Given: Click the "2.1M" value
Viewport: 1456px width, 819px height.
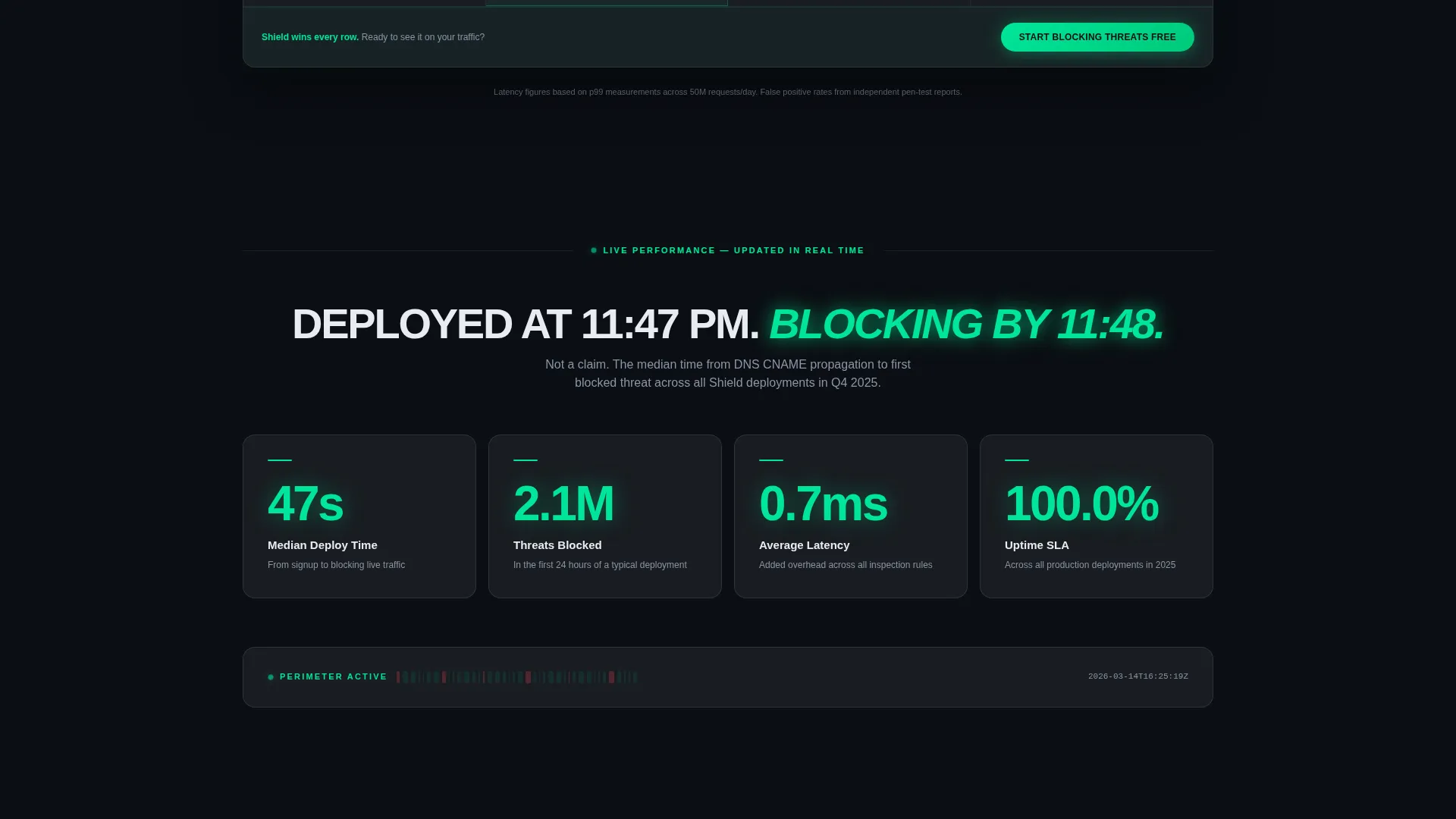Looking at the screenshot, I should click(x=563, y=504).
